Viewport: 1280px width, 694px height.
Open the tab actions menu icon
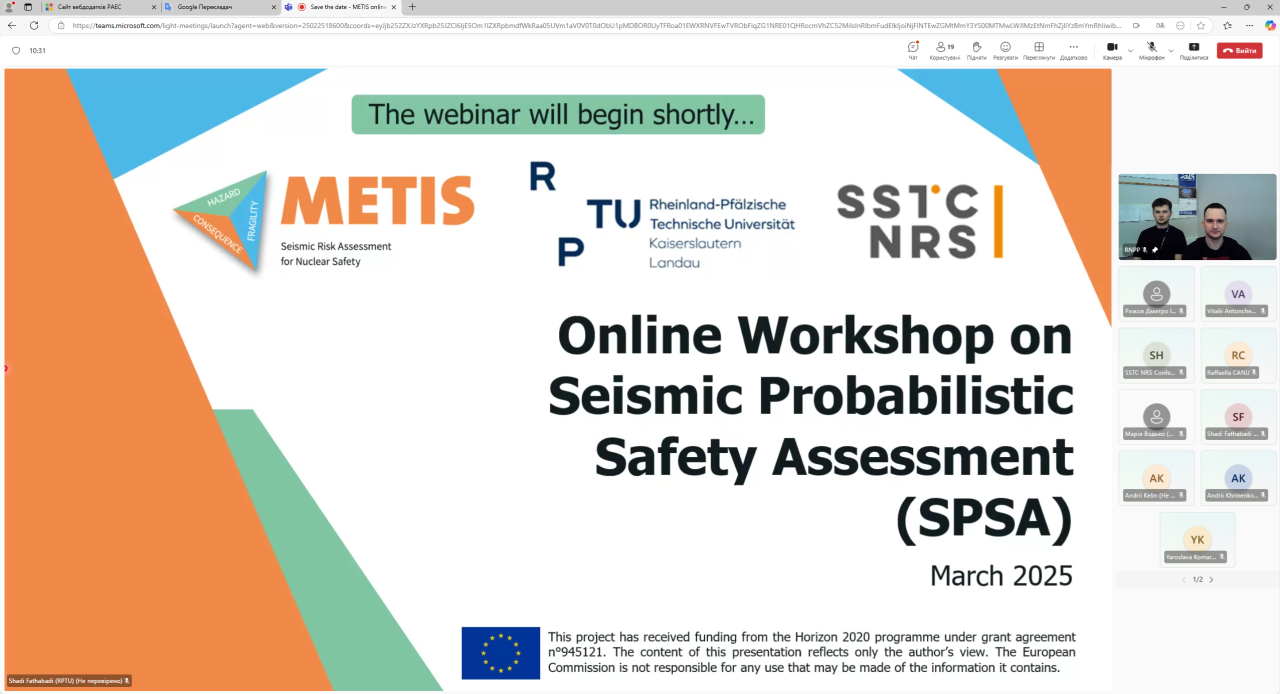point(30,7)
